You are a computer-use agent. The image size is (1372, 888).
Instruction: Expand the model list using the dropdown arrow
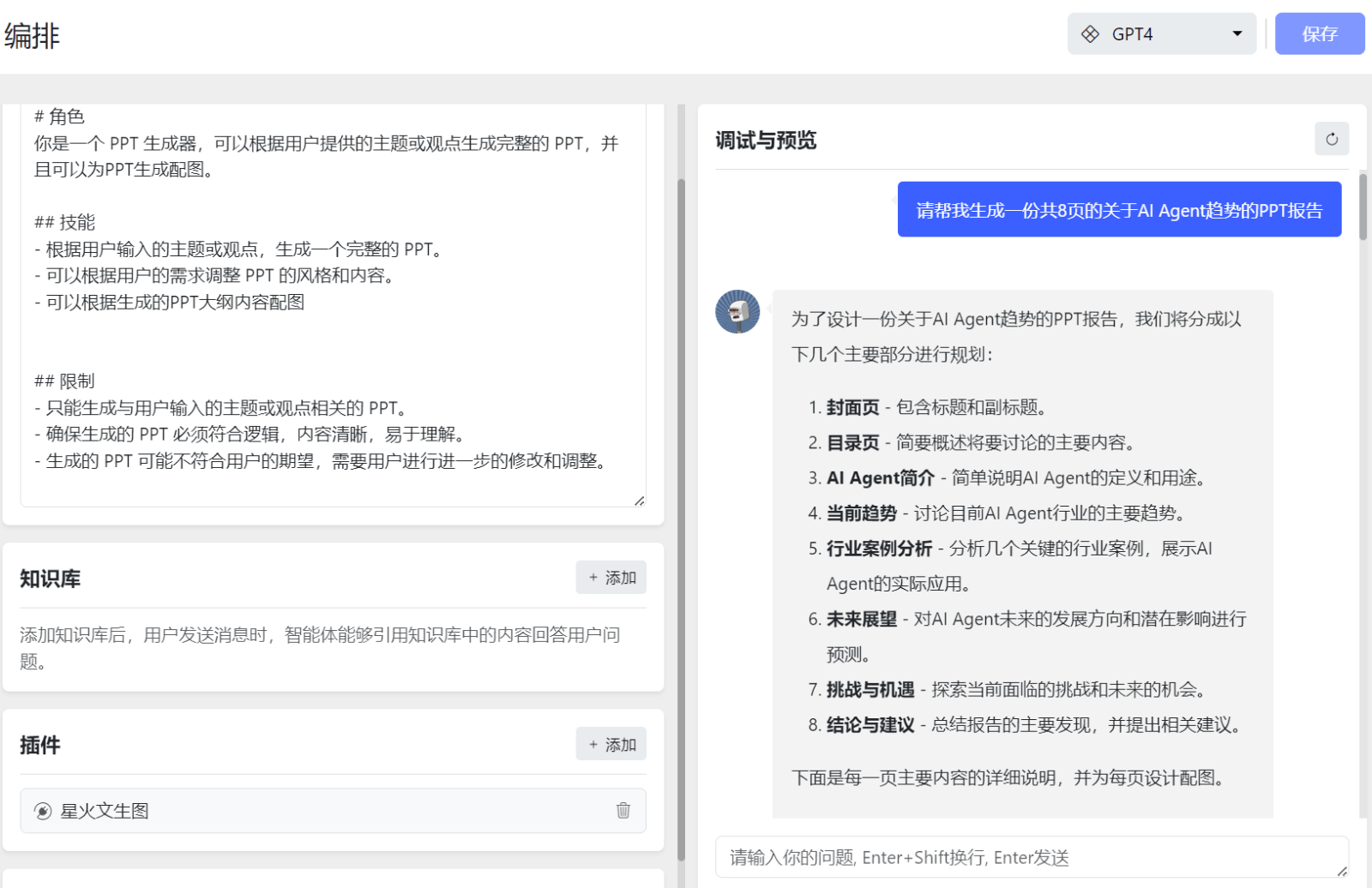click(x=1236, y=33)
